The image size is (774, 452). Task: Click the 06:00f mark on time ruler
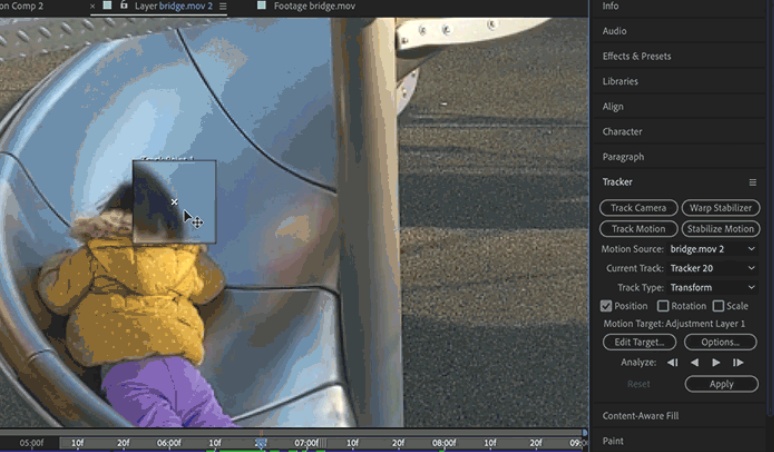(169, 443)
